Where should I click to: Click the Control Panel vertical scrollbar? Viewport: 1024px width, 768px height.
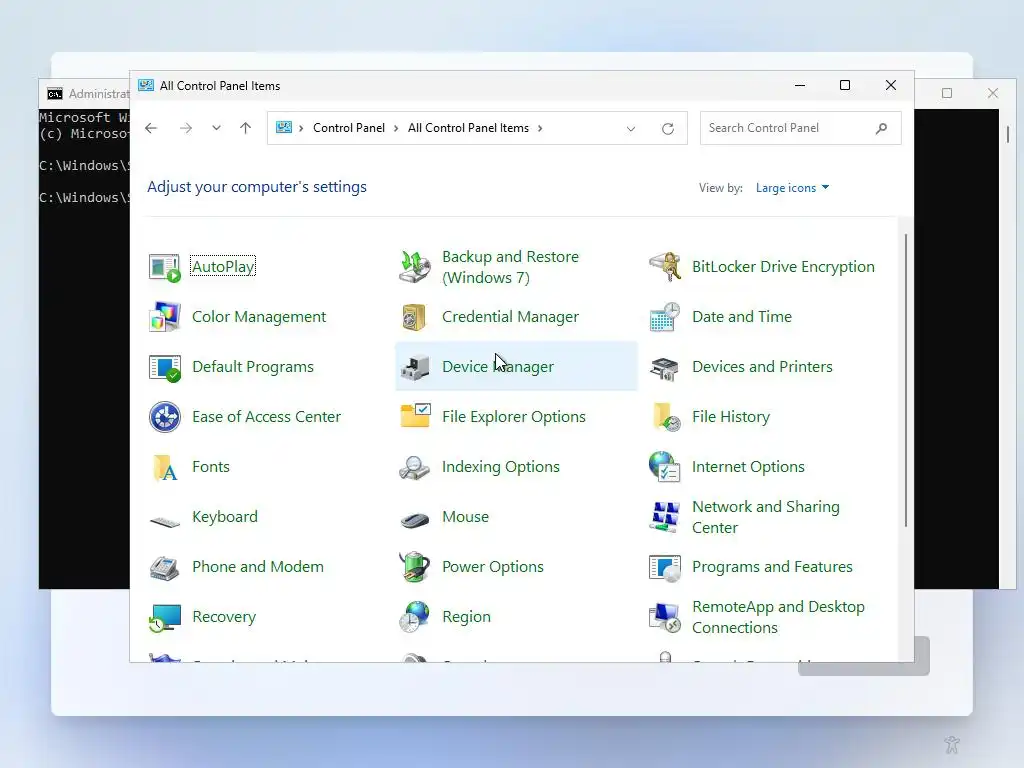click(906, 379)
